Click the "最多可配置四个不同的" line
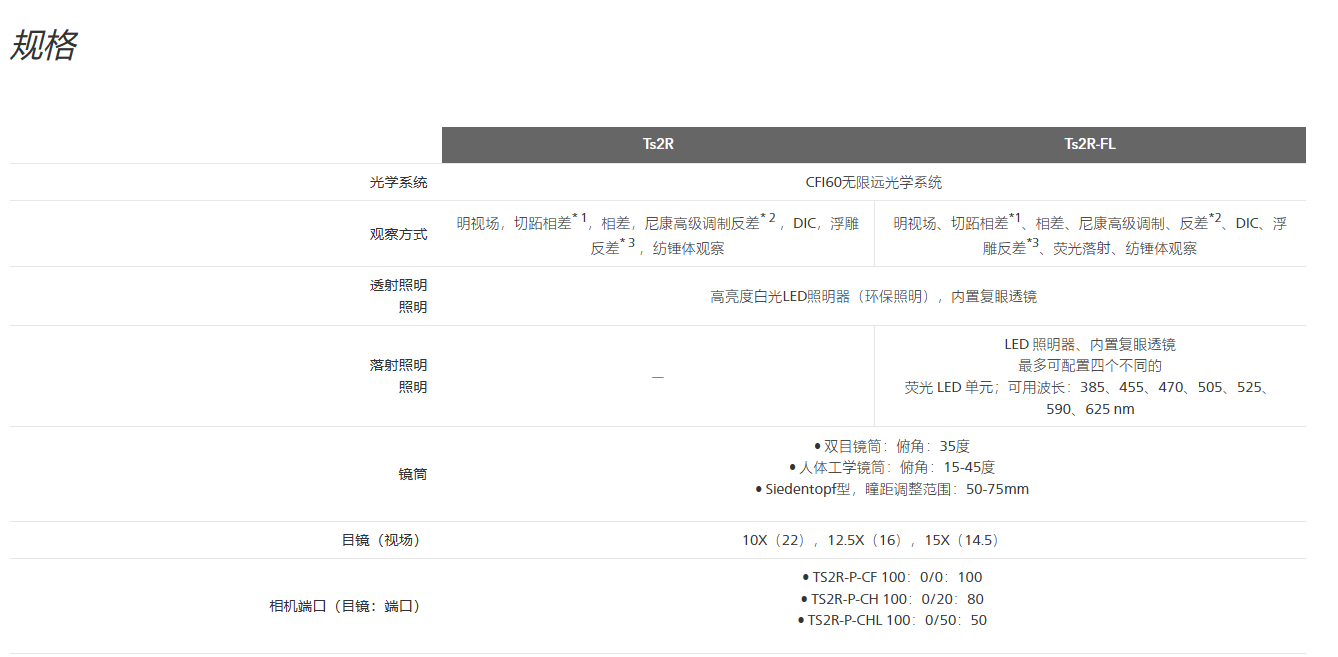Viewport: 1338px width, 657px height. pos(1090,365)
